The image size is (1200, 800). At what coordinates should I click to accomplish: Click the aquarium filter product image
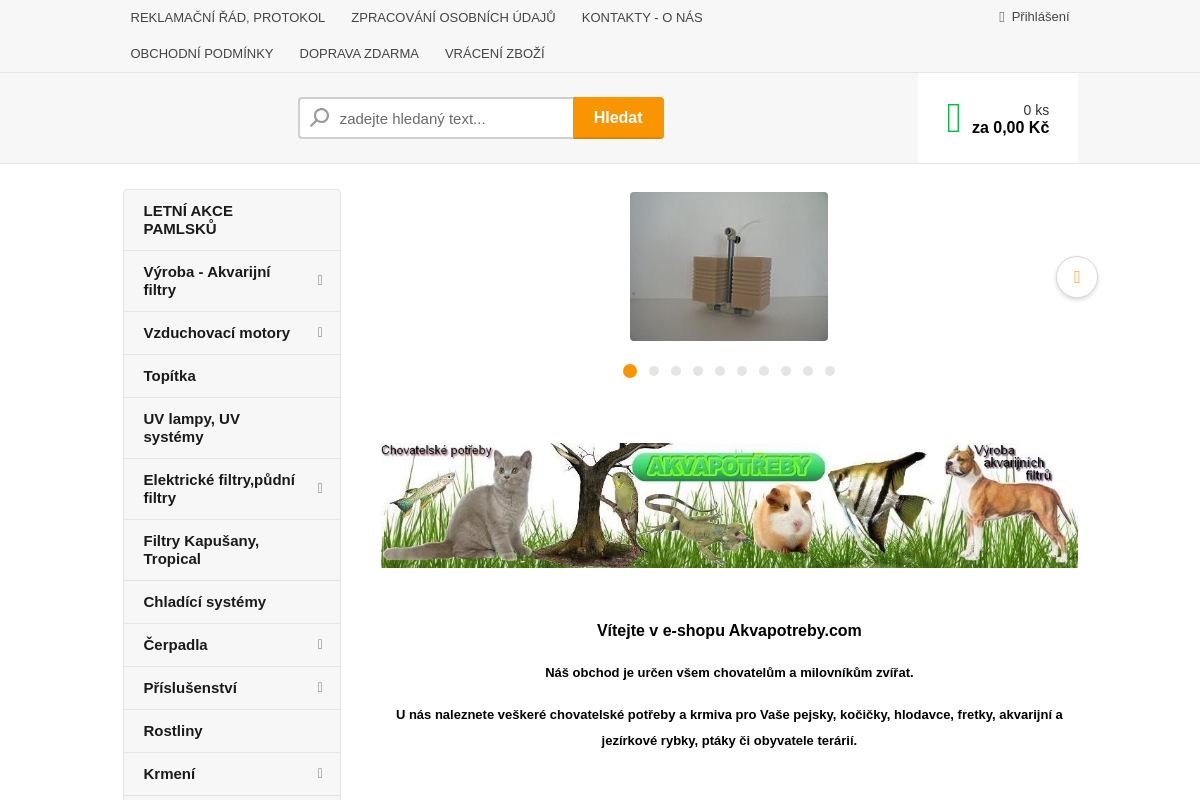tap(729, 266)
